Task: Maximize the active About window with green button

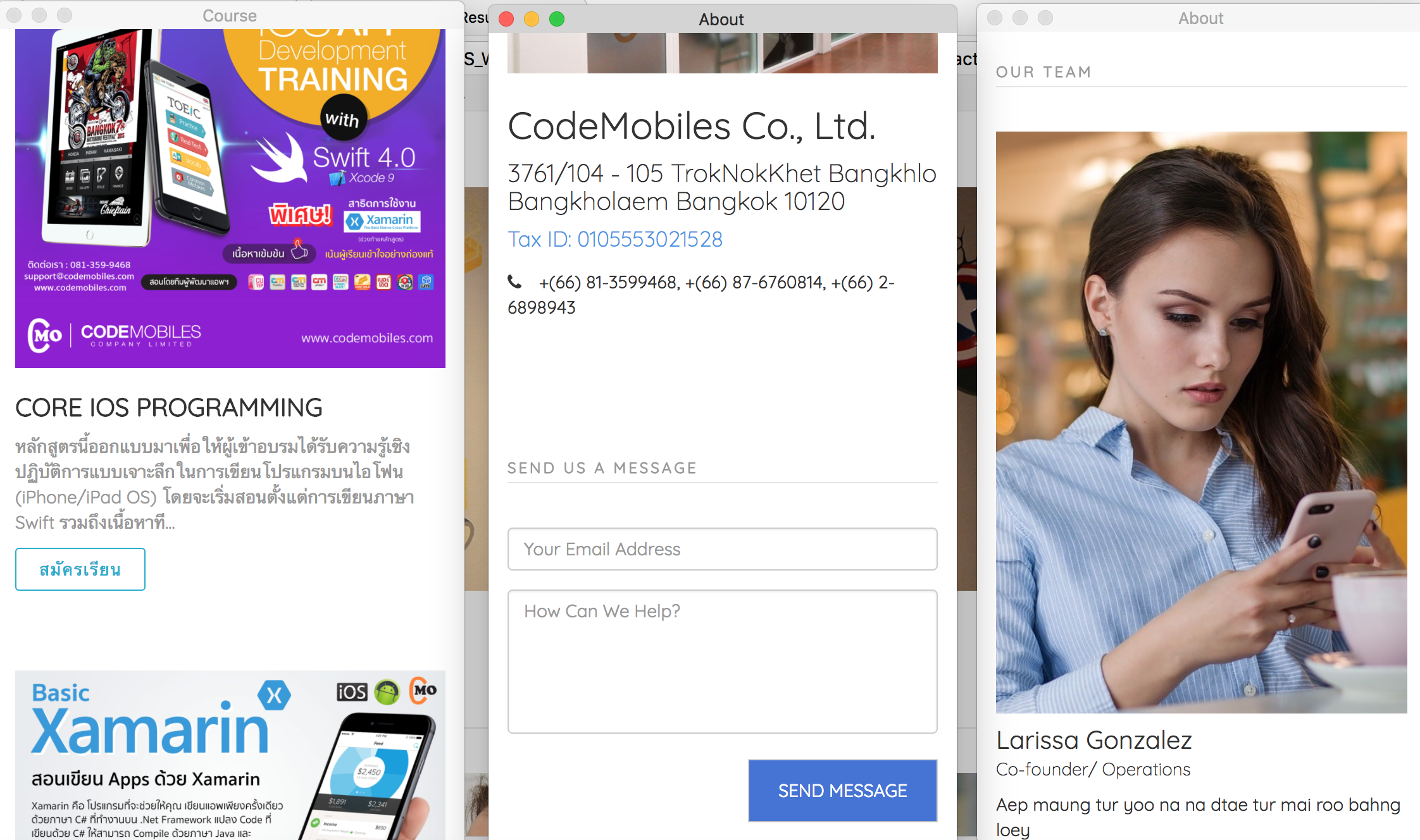Action: [557, 19]
